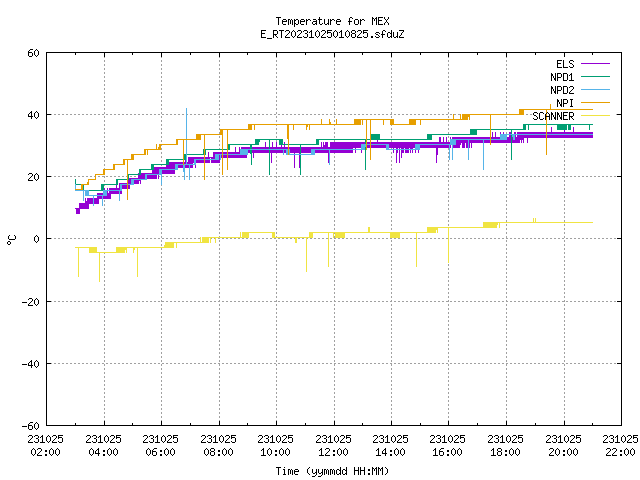640x480 pixels.
Task: Click the 'Time (yymmdd HH:MM)' axis title
Action: [332, 471]
